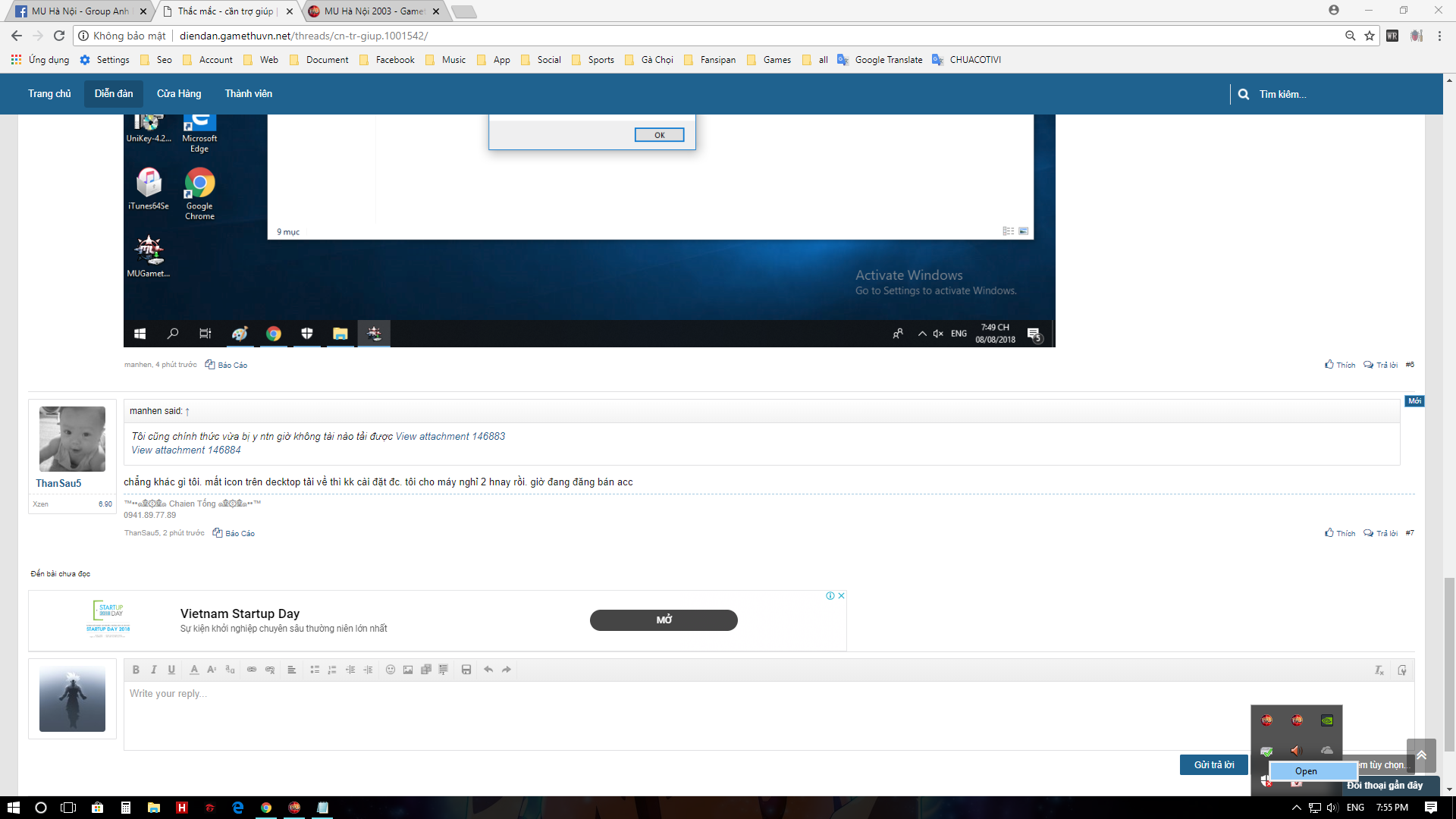
Task: Click the Gửi trả lời (Send Reply) button
Action: click(x=1215, y=764)
